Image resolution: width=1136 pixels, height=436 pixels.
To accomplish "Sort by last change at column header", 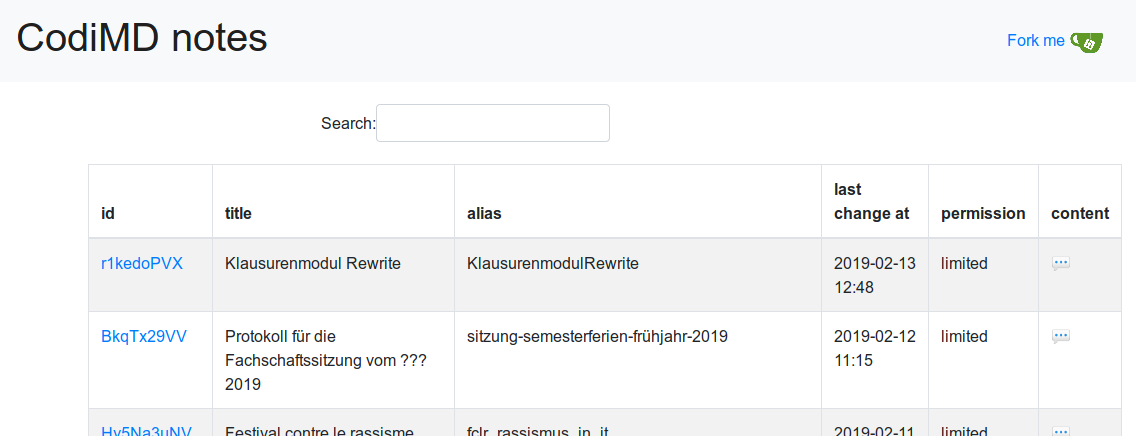I will click(x=871, y=201).
